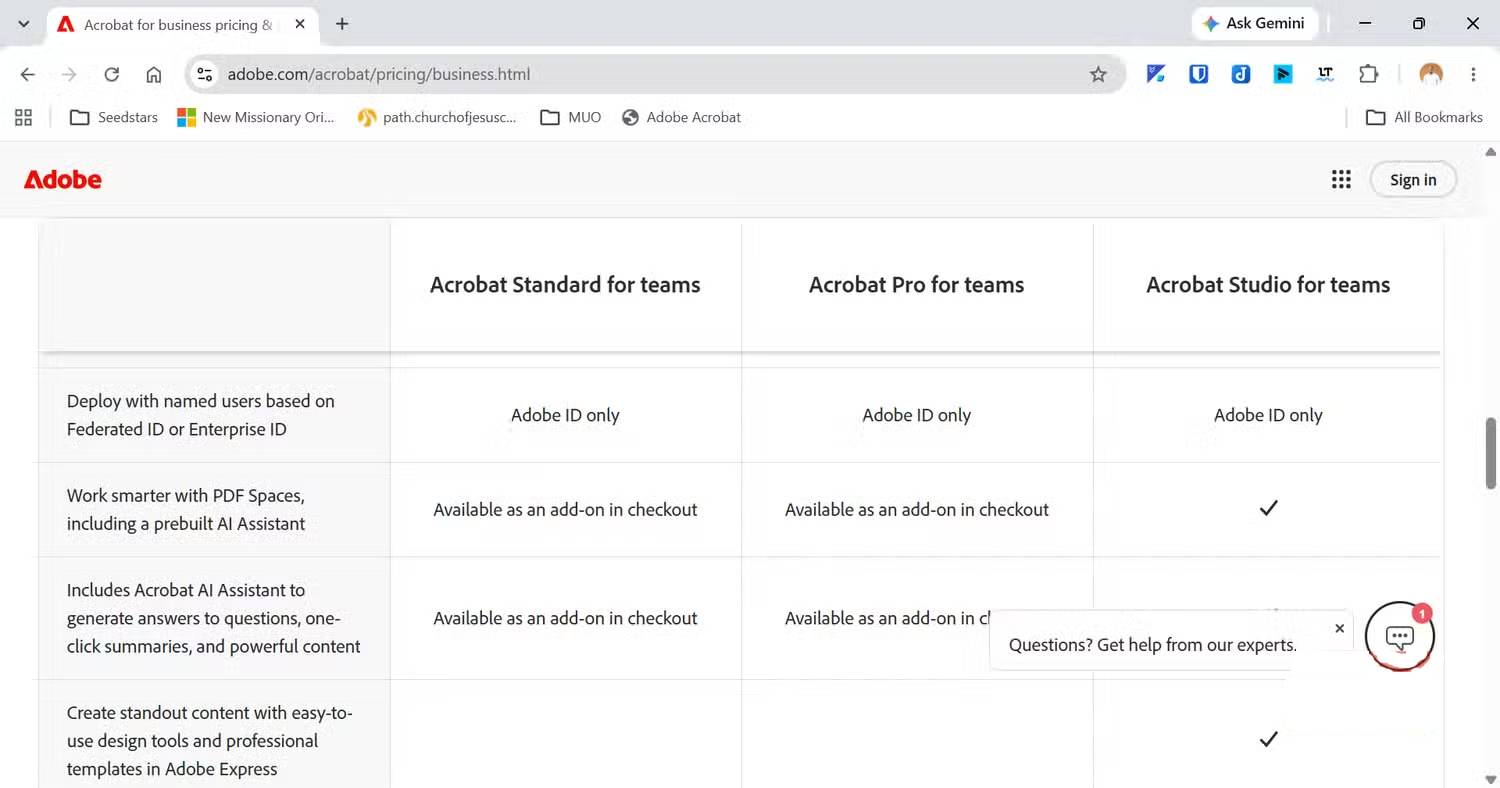Open the chat with experts bubble
This screenshot has width=1500, height=788.
point(1399,636)
